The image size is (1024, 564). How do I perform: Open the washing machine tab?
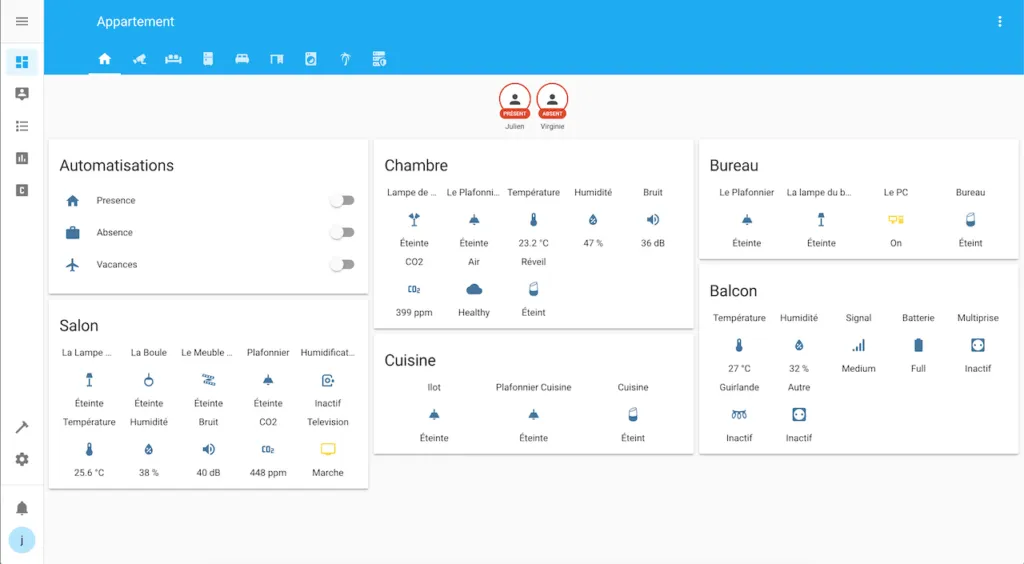click(x=311, y=59)
